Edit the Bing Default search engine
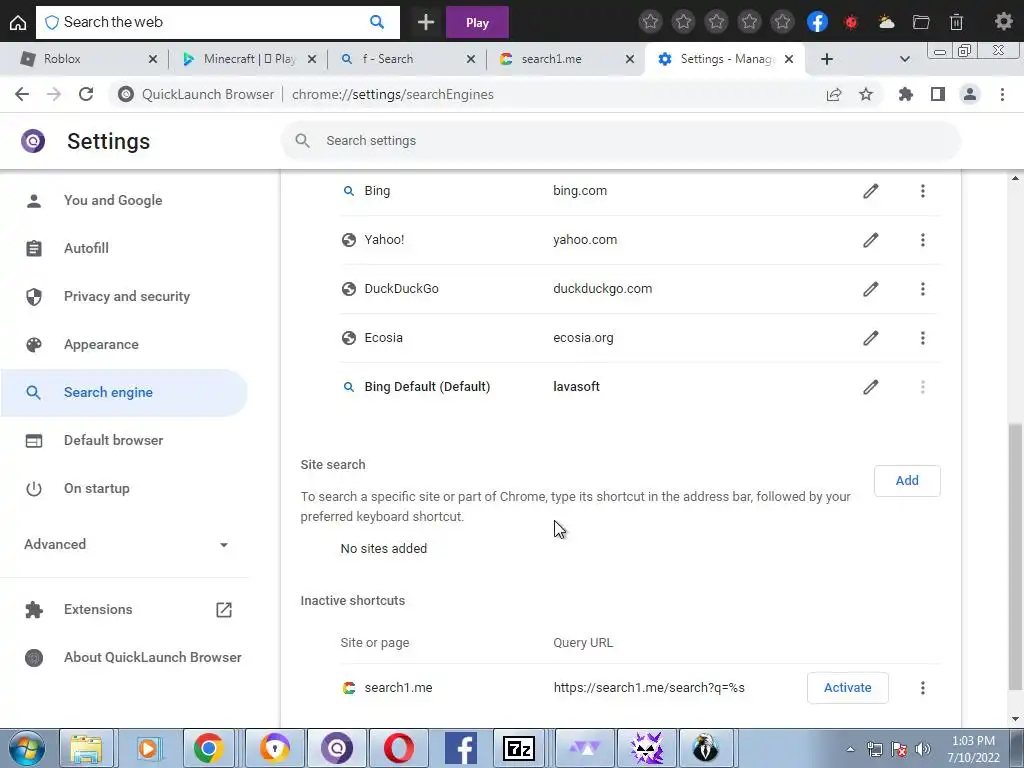The image size is (1024, 768). (871, 387)
